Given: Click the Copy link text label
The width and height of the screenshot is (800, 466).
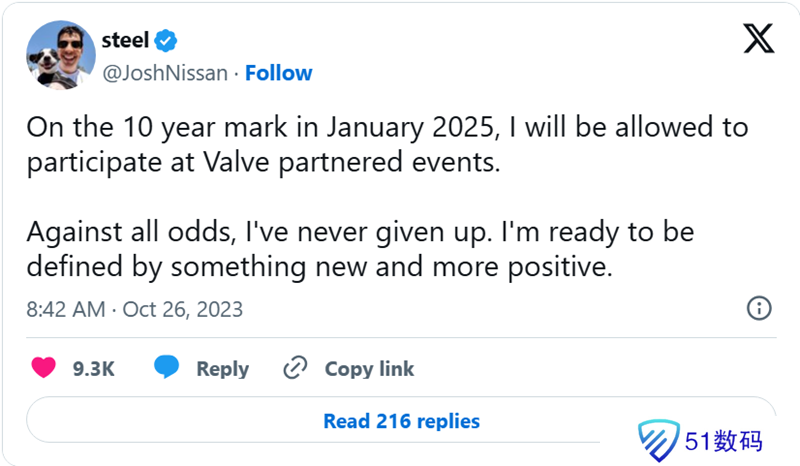Looking at the screenshot, I should pyautogui.click(x=369, y=369).
